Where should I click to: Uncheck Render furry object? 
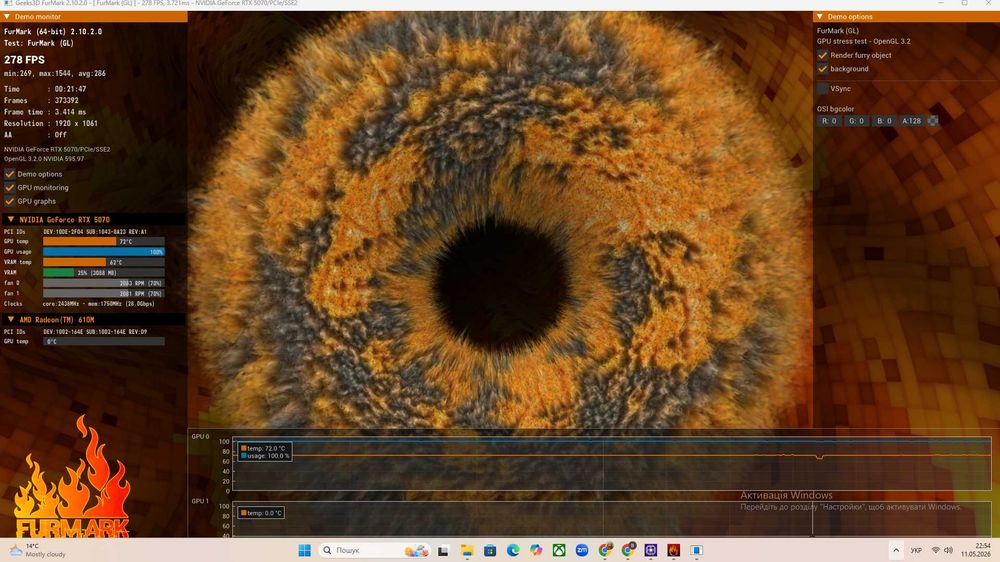click(823, 55)
